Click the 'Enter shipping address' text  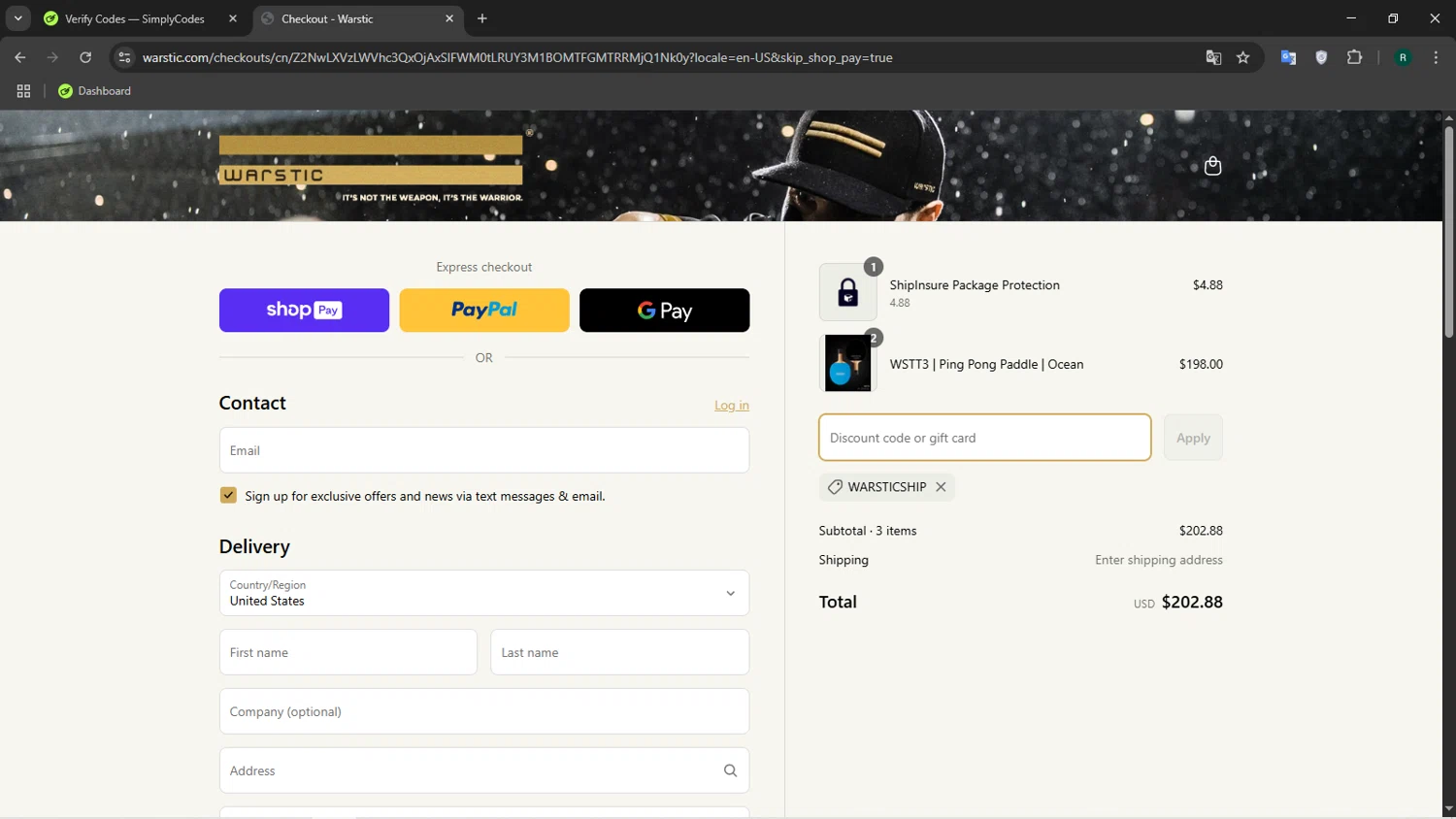(x=1159, y=560)
